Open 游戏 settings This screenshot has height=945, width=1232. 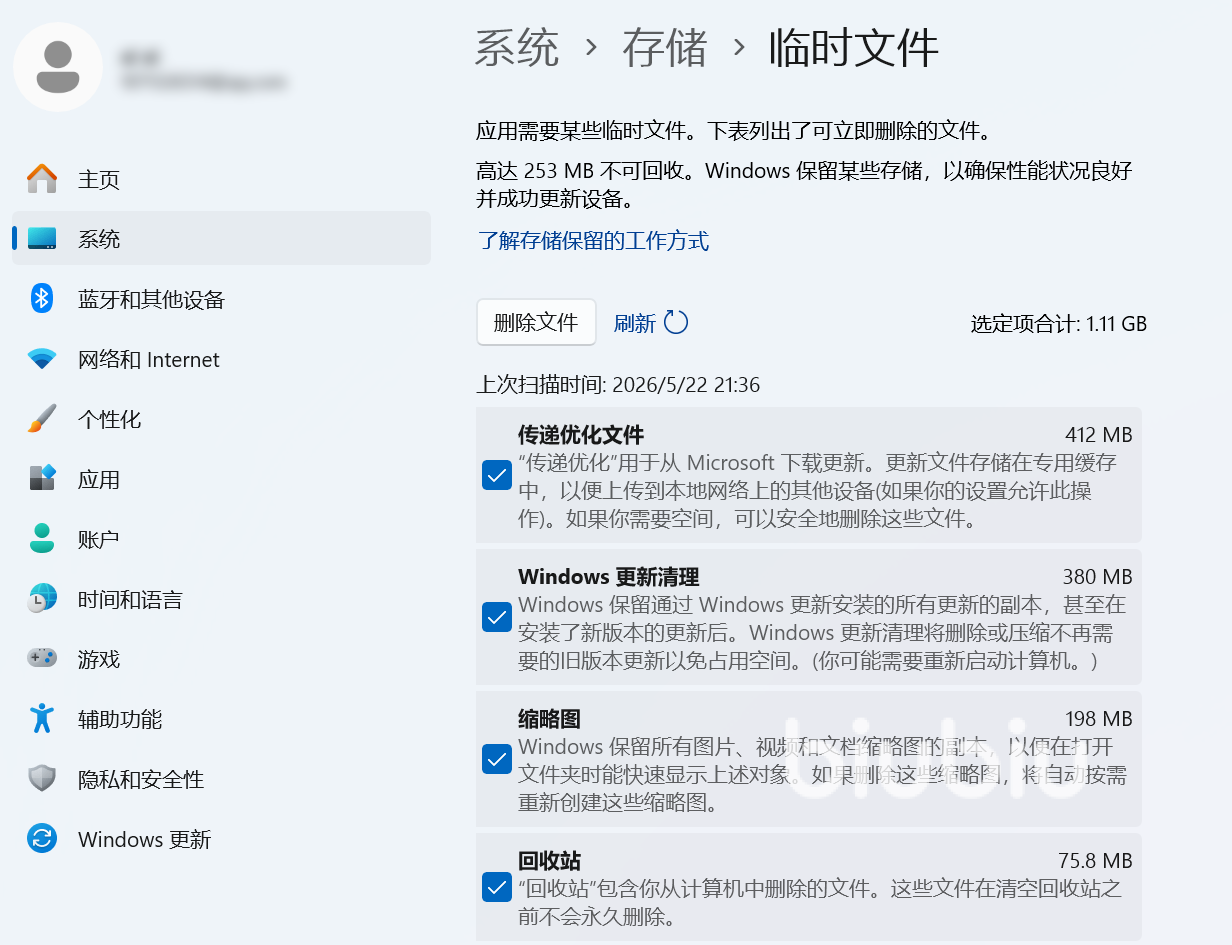pyautogui.click(x=221, y=659)
